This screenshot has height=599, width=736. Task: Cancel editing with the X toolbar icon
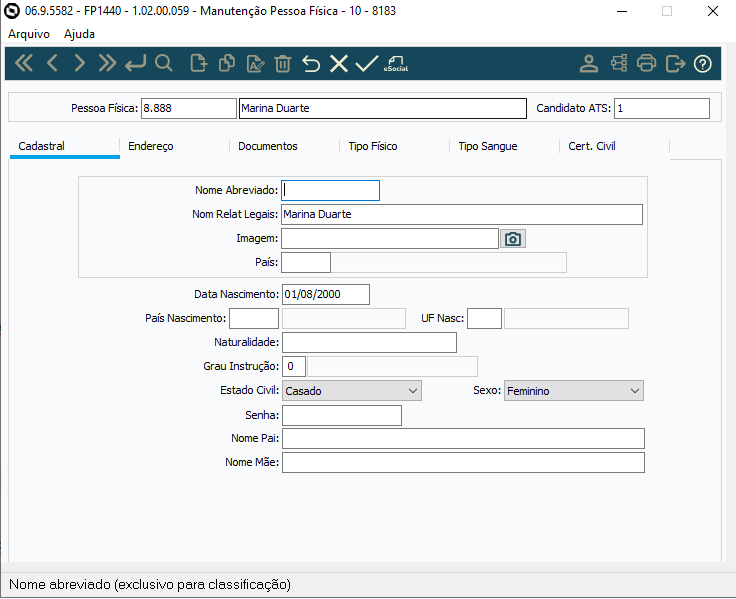click(x=338, y=63)
